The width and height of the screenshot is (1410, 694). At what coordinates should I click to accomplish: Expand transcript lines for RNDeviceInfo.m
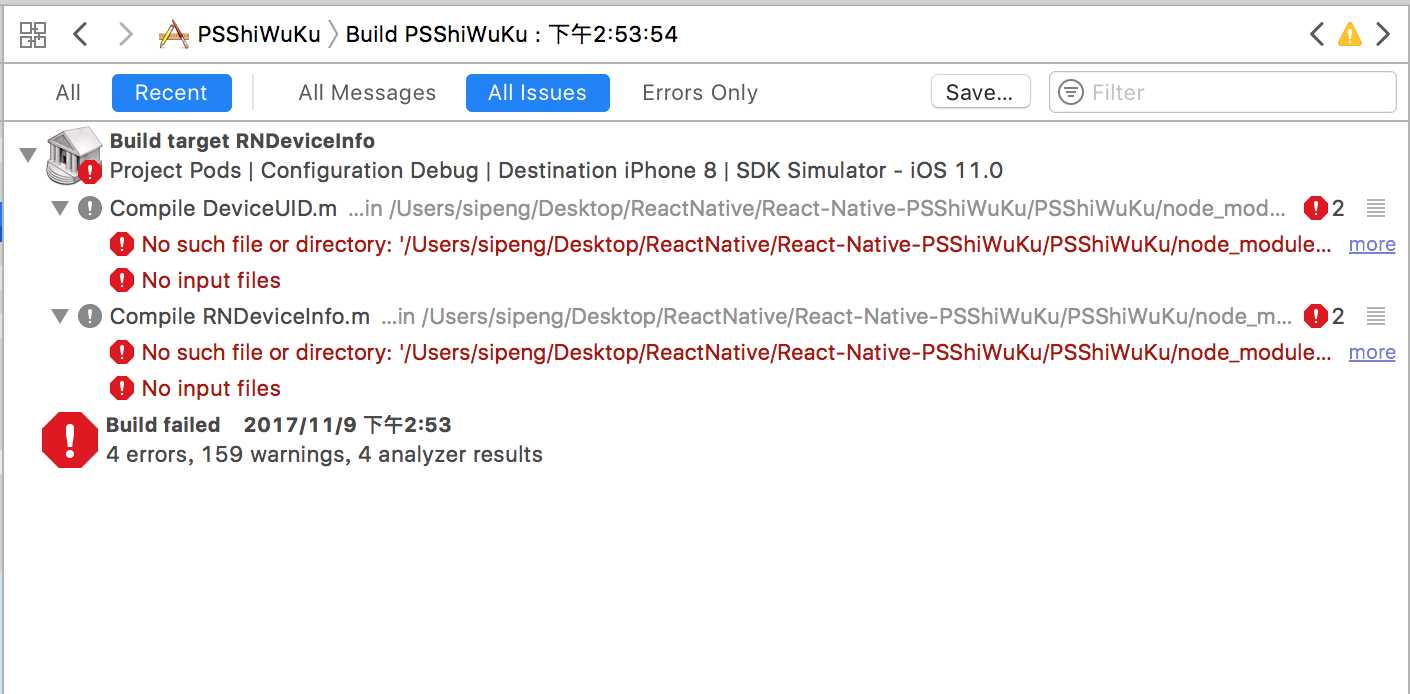click(x=1376, y=316)
